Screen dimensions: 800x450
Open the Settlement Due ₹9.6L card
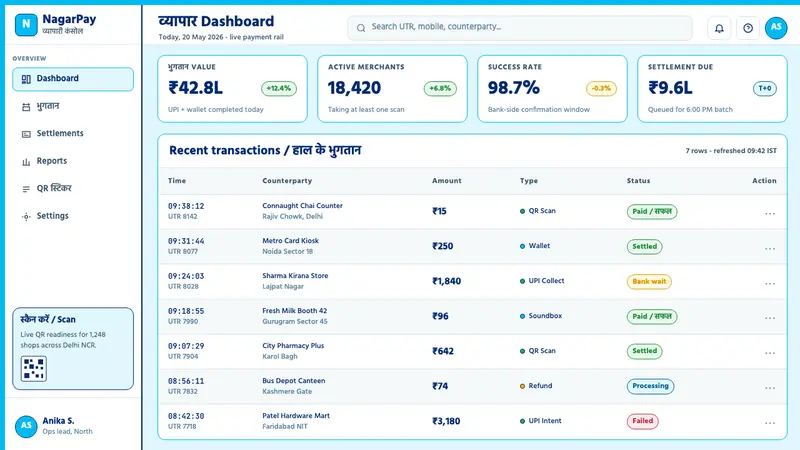[x=712, y=89]
